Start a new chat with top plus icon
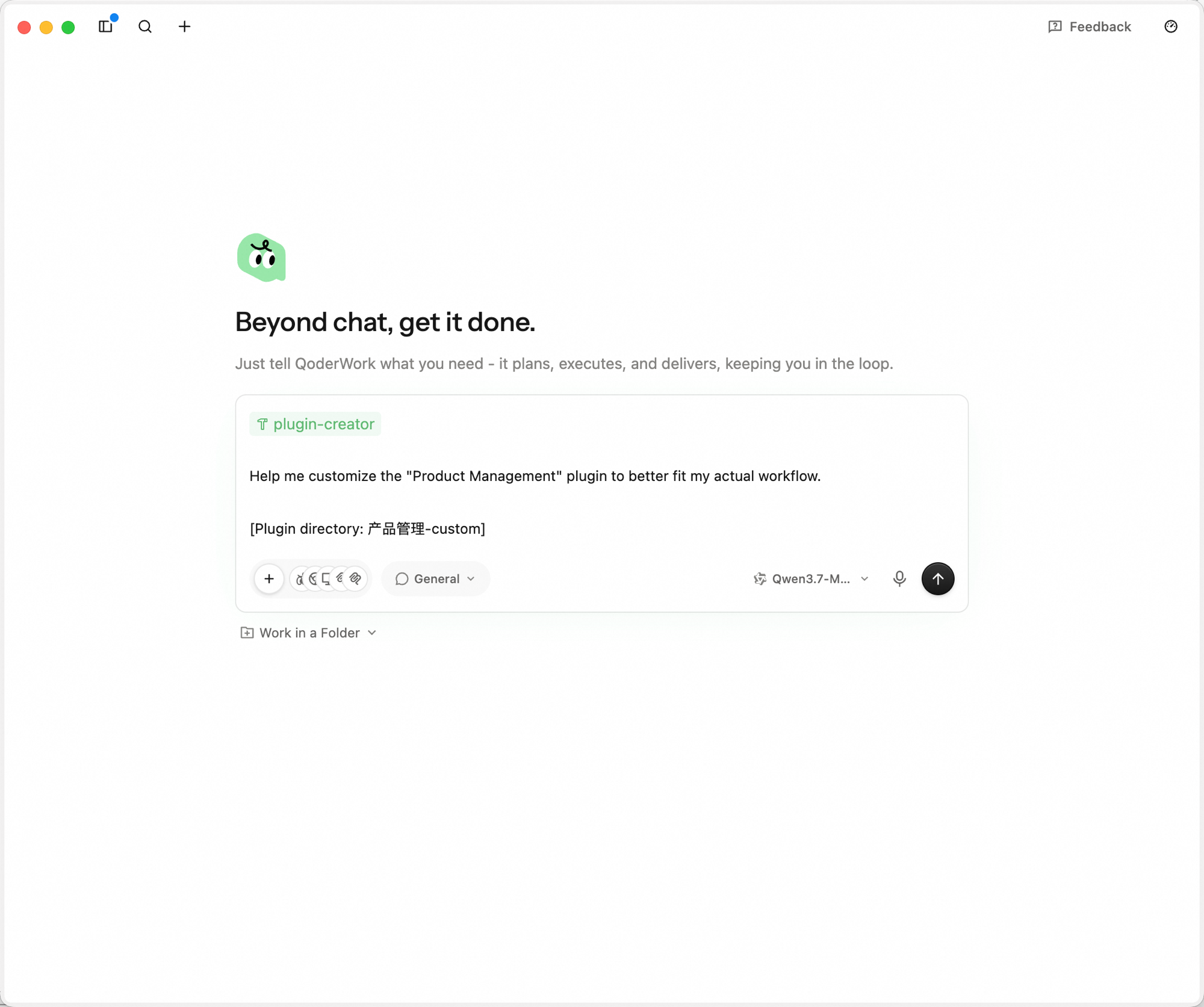The image size is (1204, 1007). [184, 26]
